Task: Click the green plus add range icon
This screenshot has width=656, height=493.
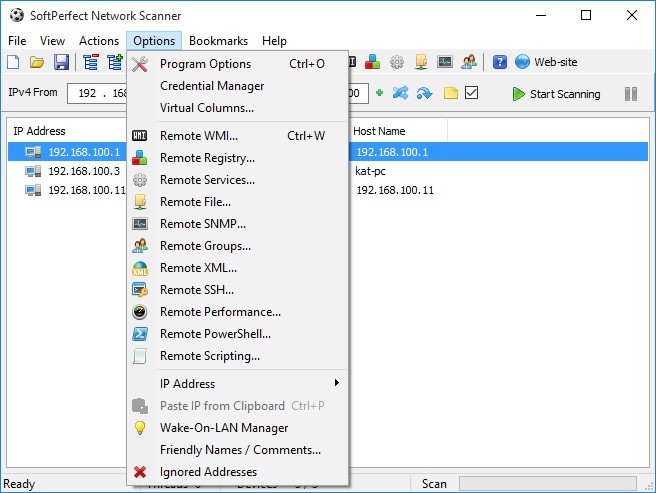Action: point(379,93)
